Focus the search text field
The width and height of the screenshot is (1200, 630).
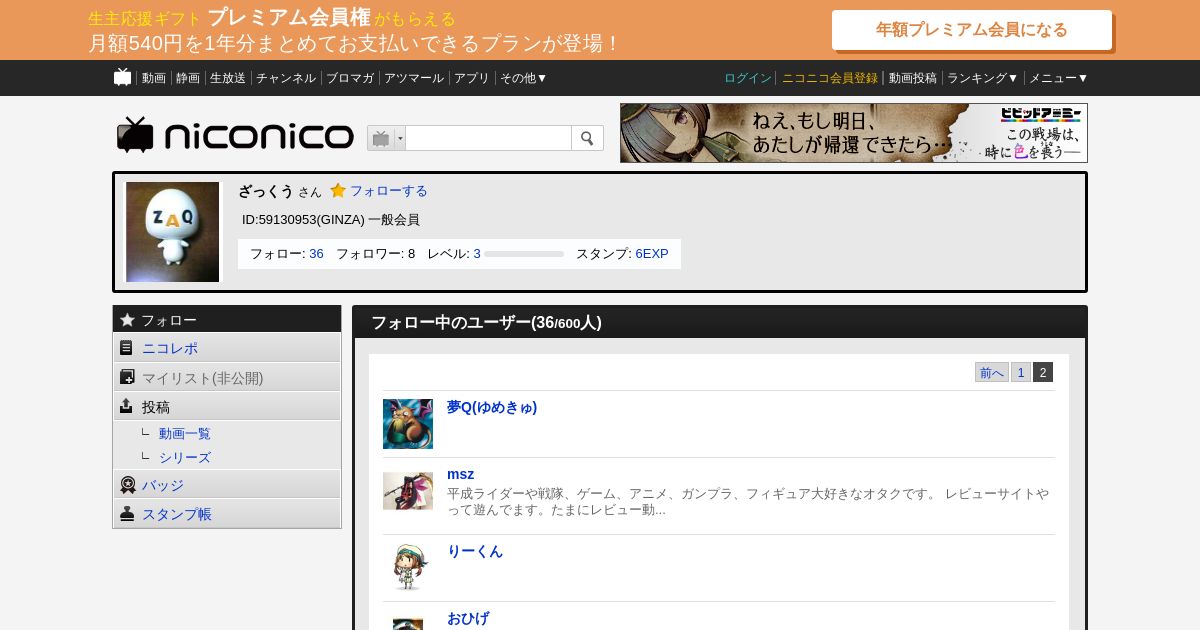(488, 138)
